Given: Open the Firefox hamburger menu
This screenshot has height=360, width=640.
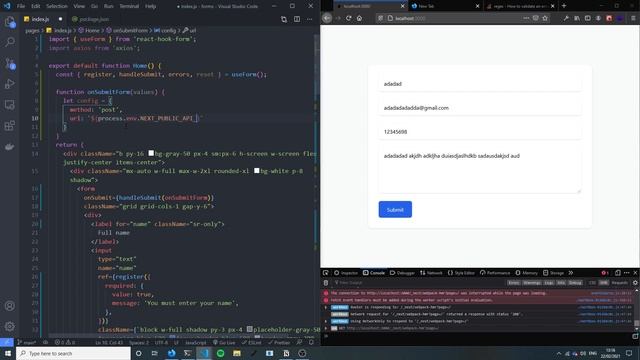Looking at the screenshot, I should (x=633, y=18).
